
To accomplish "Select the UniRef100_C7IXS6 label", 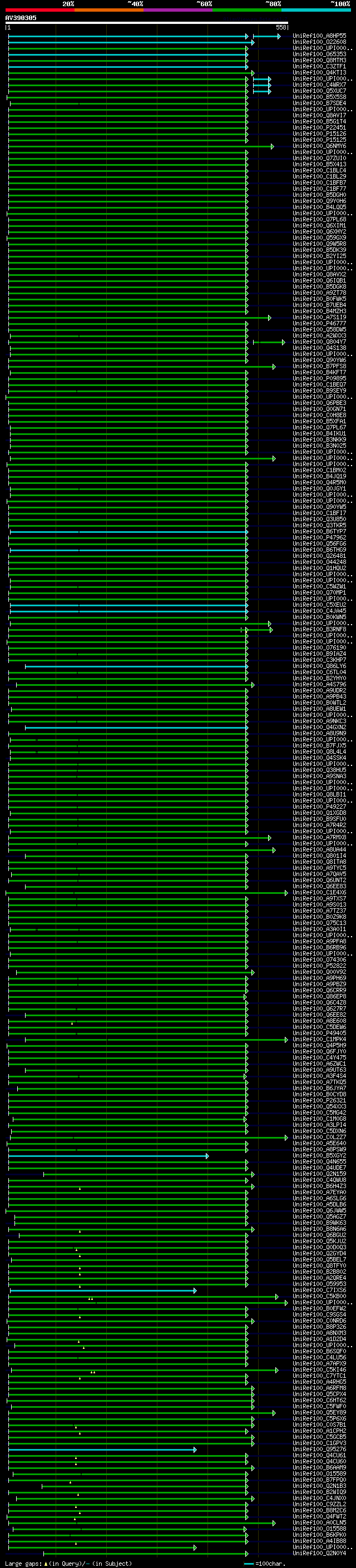I will click(x=319, y=1290).
